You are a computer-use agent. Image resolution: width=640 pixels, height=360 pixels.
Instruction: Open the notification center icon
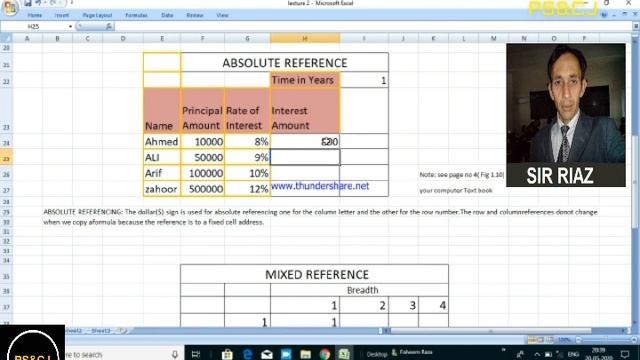tap(625, 354)
